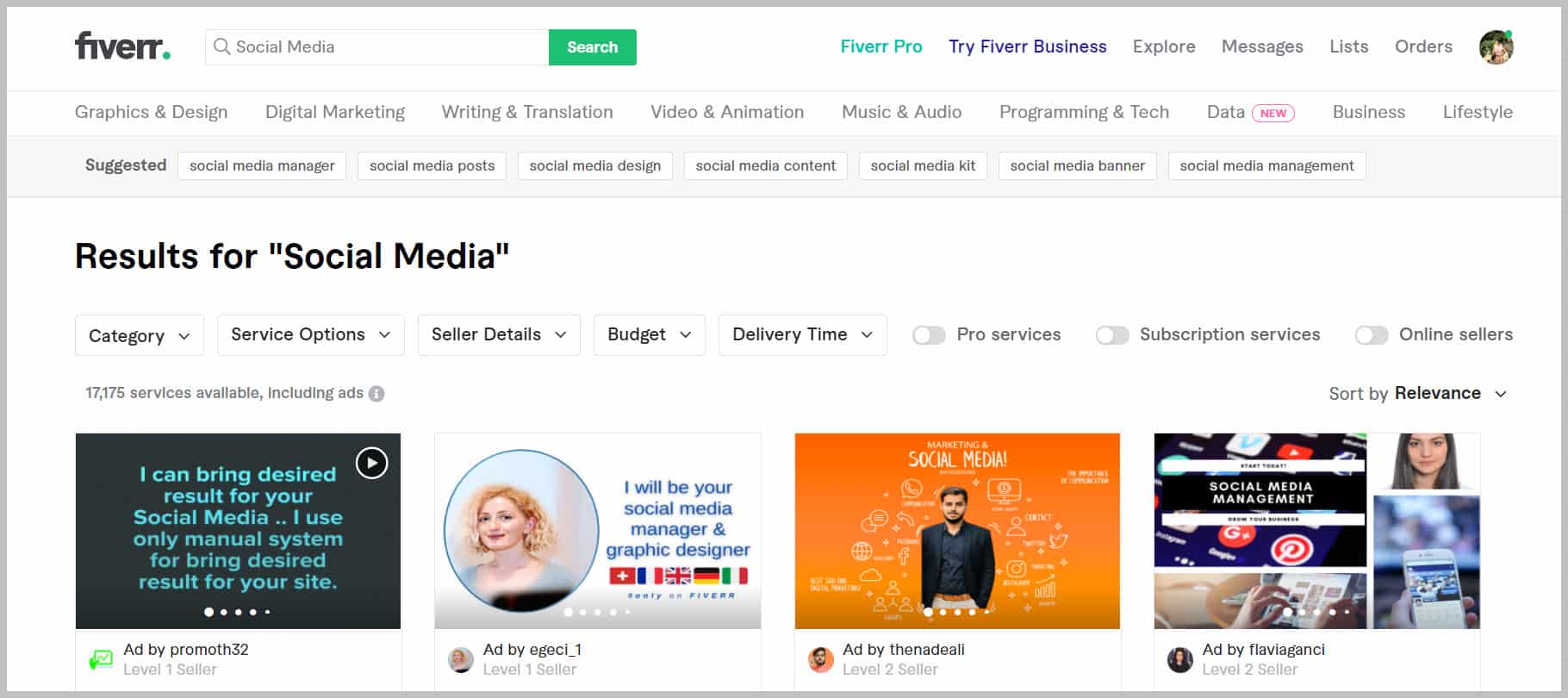The image size is (1568, 698).
Task: Select suggested tag social media posts
Action: point(432,165)
